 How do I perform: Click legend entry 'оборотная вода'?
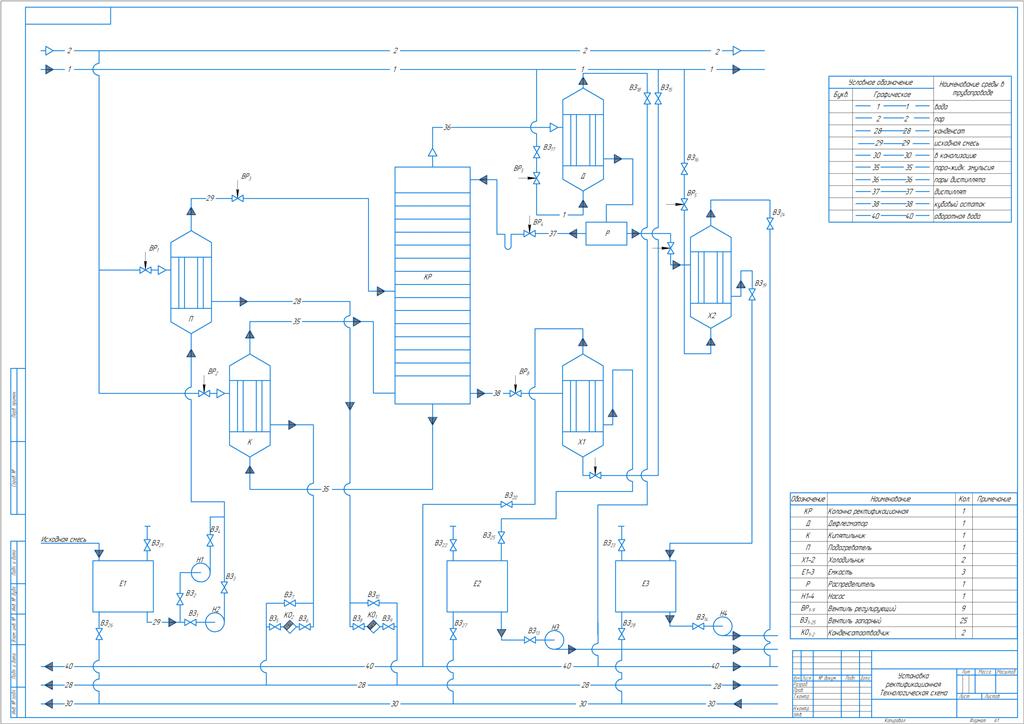[x=957, y=216]
